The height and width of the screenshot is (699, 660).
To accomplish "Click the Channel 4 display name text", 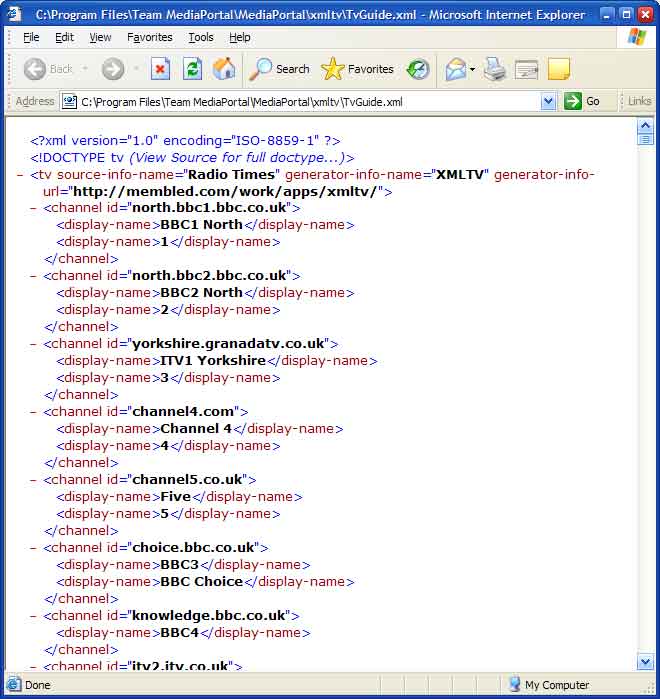I will pyautogui.click(x=196, y=429).
